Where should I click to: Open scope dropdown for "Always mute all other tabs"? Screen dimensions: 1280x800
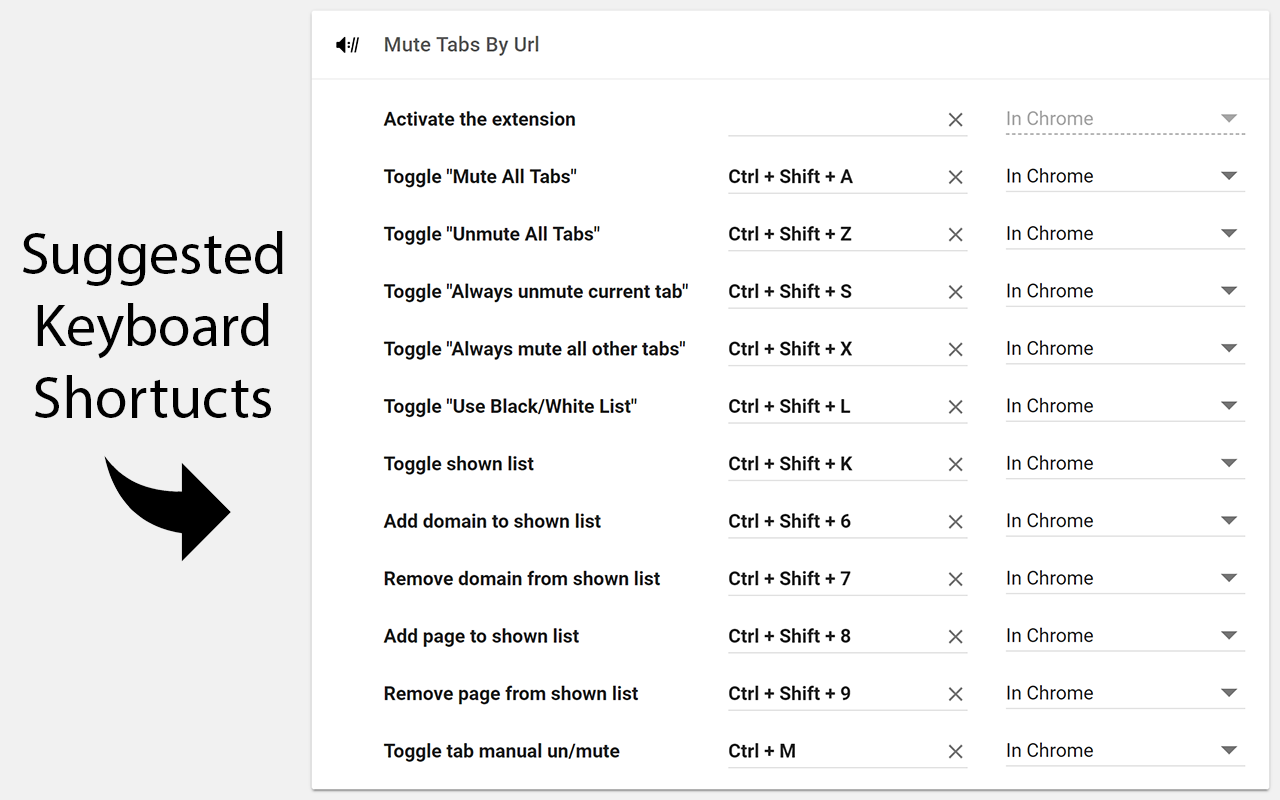[x=1125, y=349]
